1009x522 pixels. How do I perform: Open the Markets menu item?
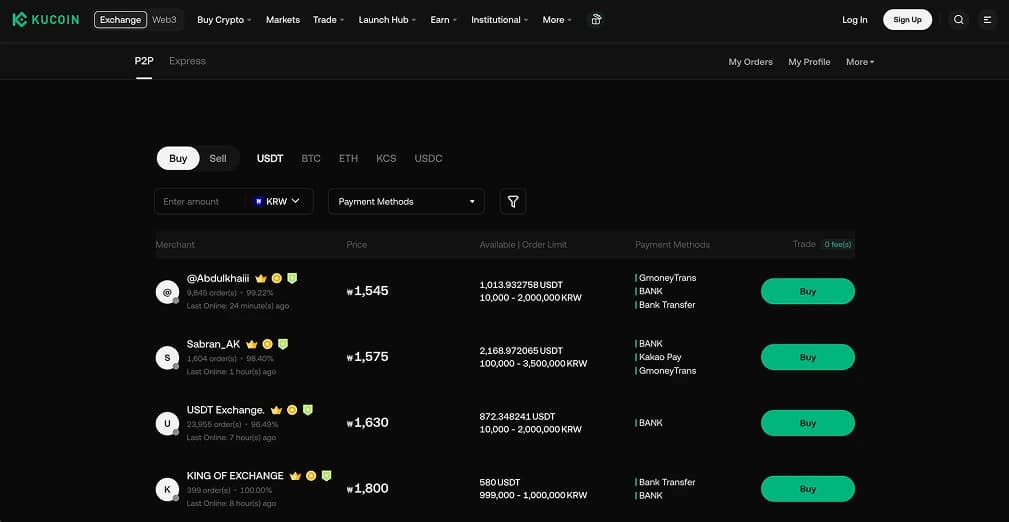282,20
